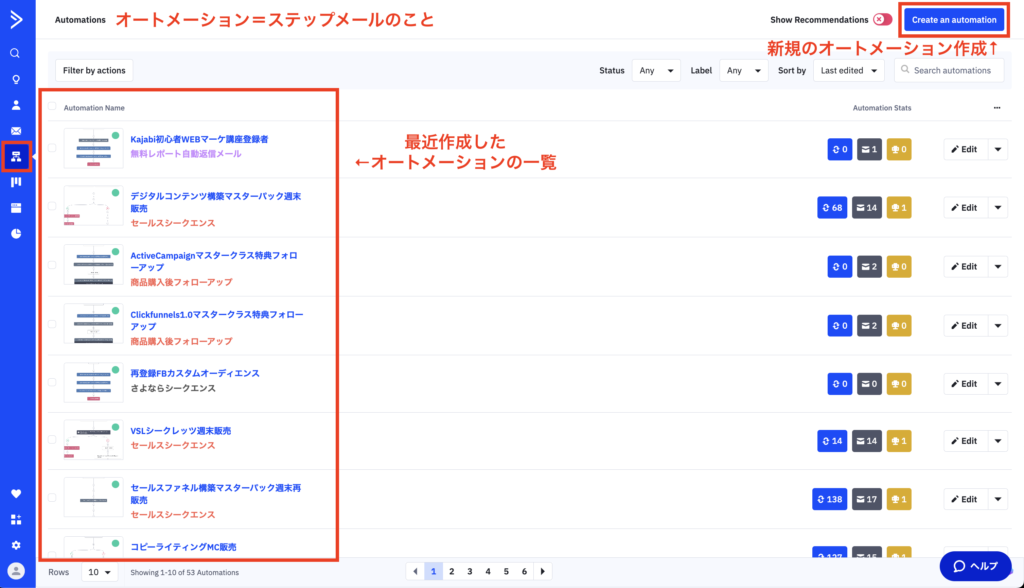Jump to page 6 in the pagination
The height and width of the screenshot is (588, 1024).
point(524,572)
